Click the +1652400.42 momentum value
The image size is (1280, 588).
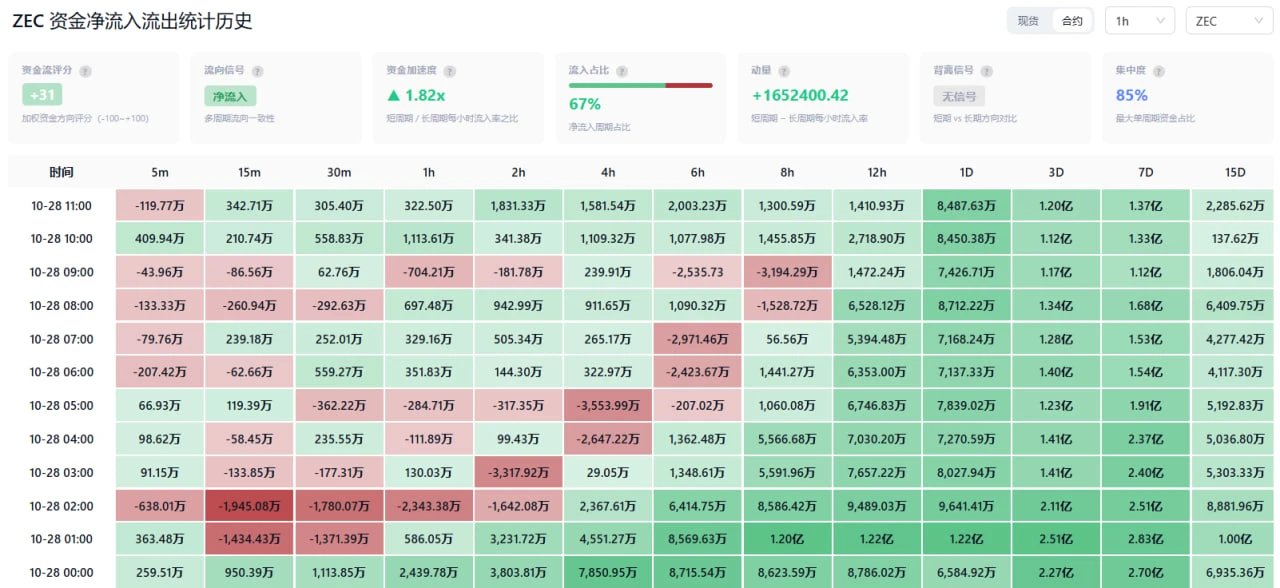click(x=800, y=96)
